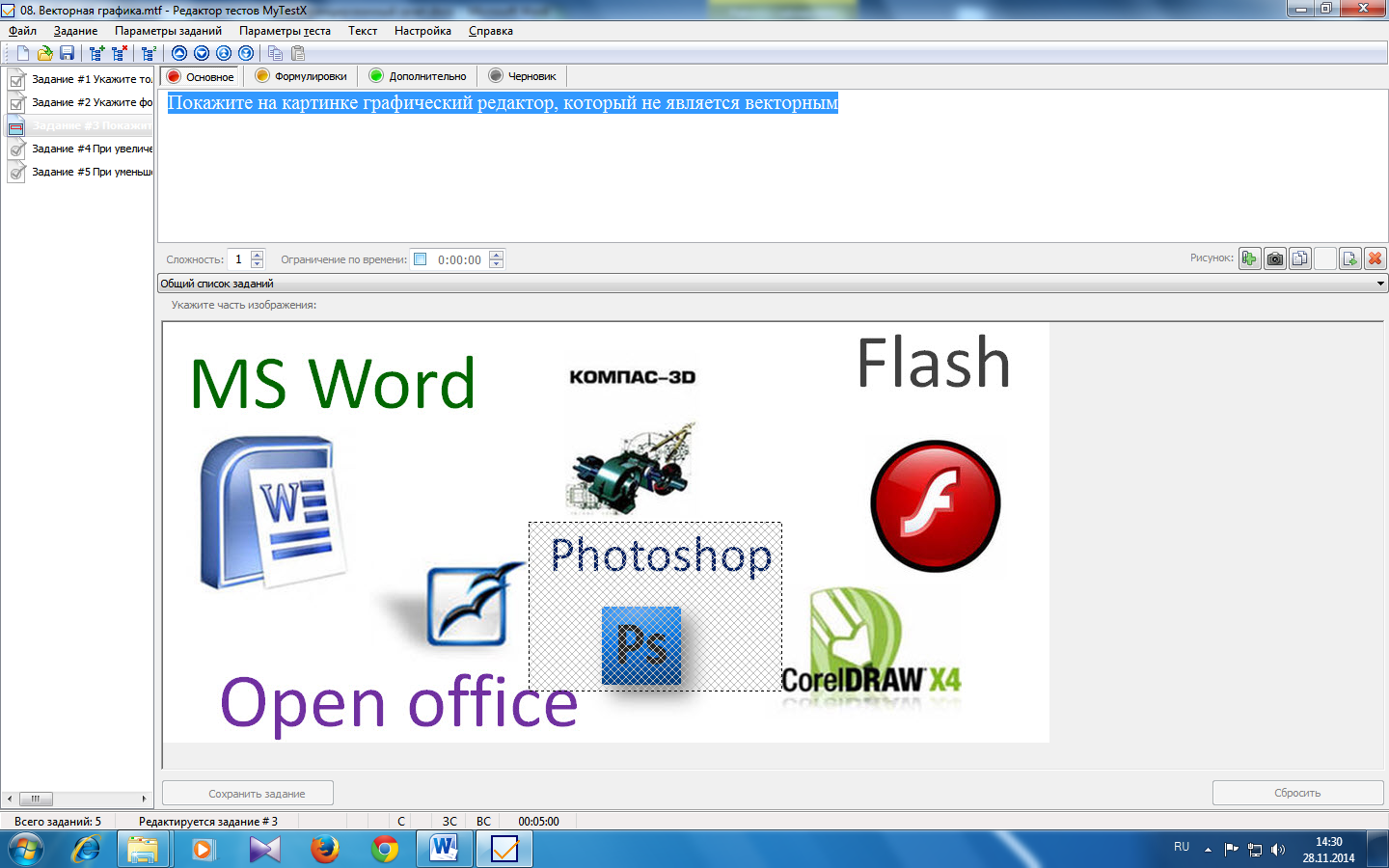Launch Firefox from the taskbar

325,849
